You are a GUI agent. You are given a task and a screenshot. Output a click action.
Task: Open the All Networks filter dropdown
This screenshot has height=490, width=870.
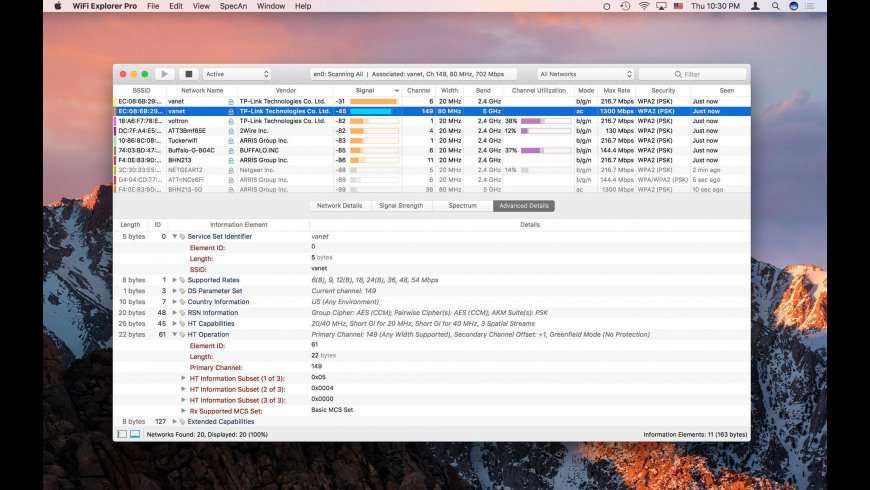585,74
